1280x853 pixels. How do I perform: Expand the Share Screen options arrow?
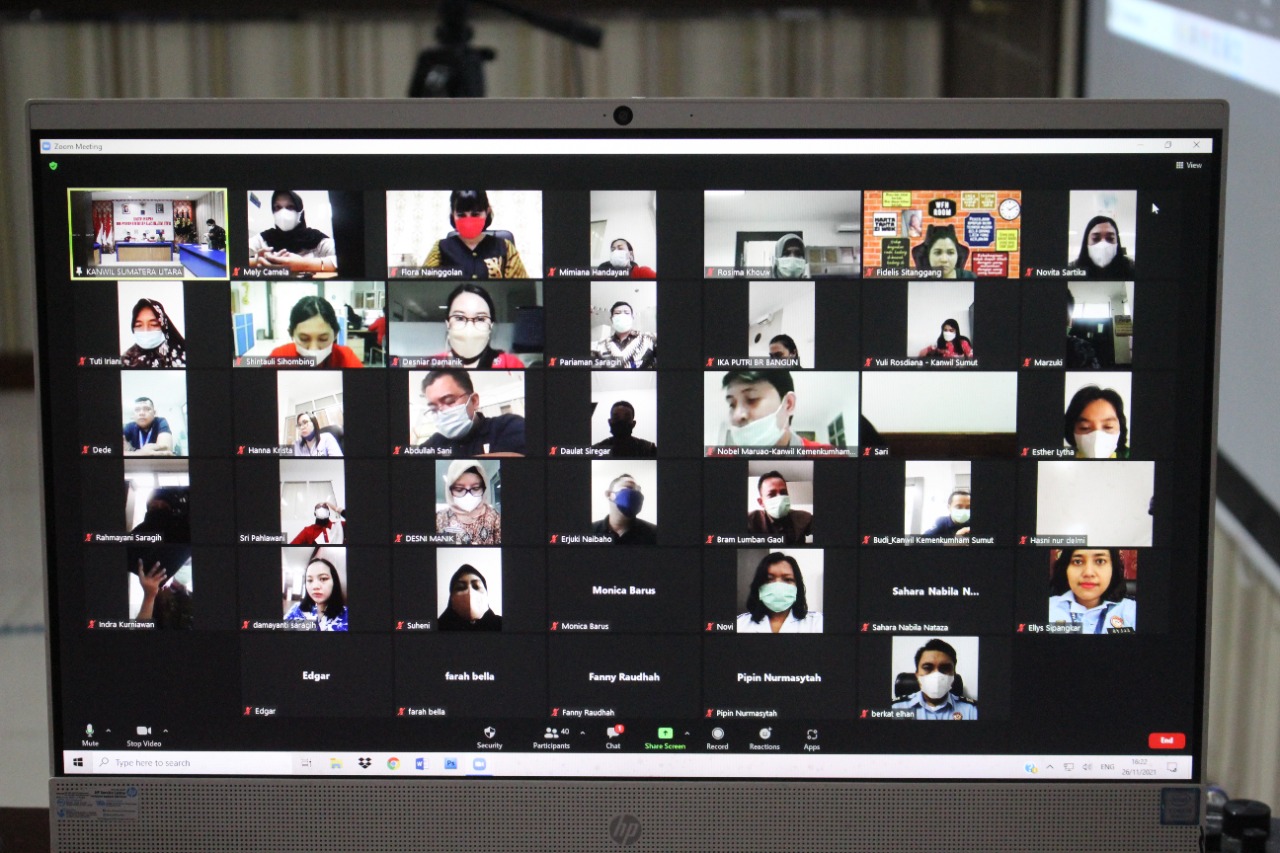(x=687, y=733)
